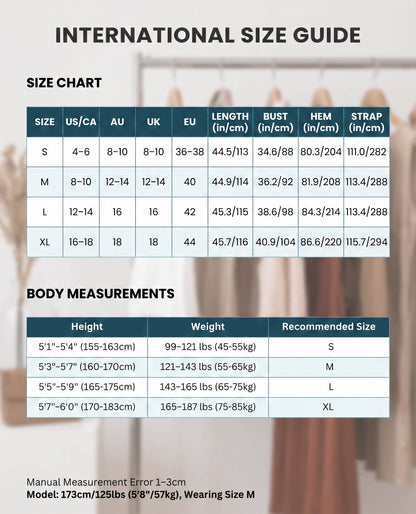Click height range 5'5"-5'9" (165-175cm)
The width and height of the screenshot is (416, 514).
87,387
